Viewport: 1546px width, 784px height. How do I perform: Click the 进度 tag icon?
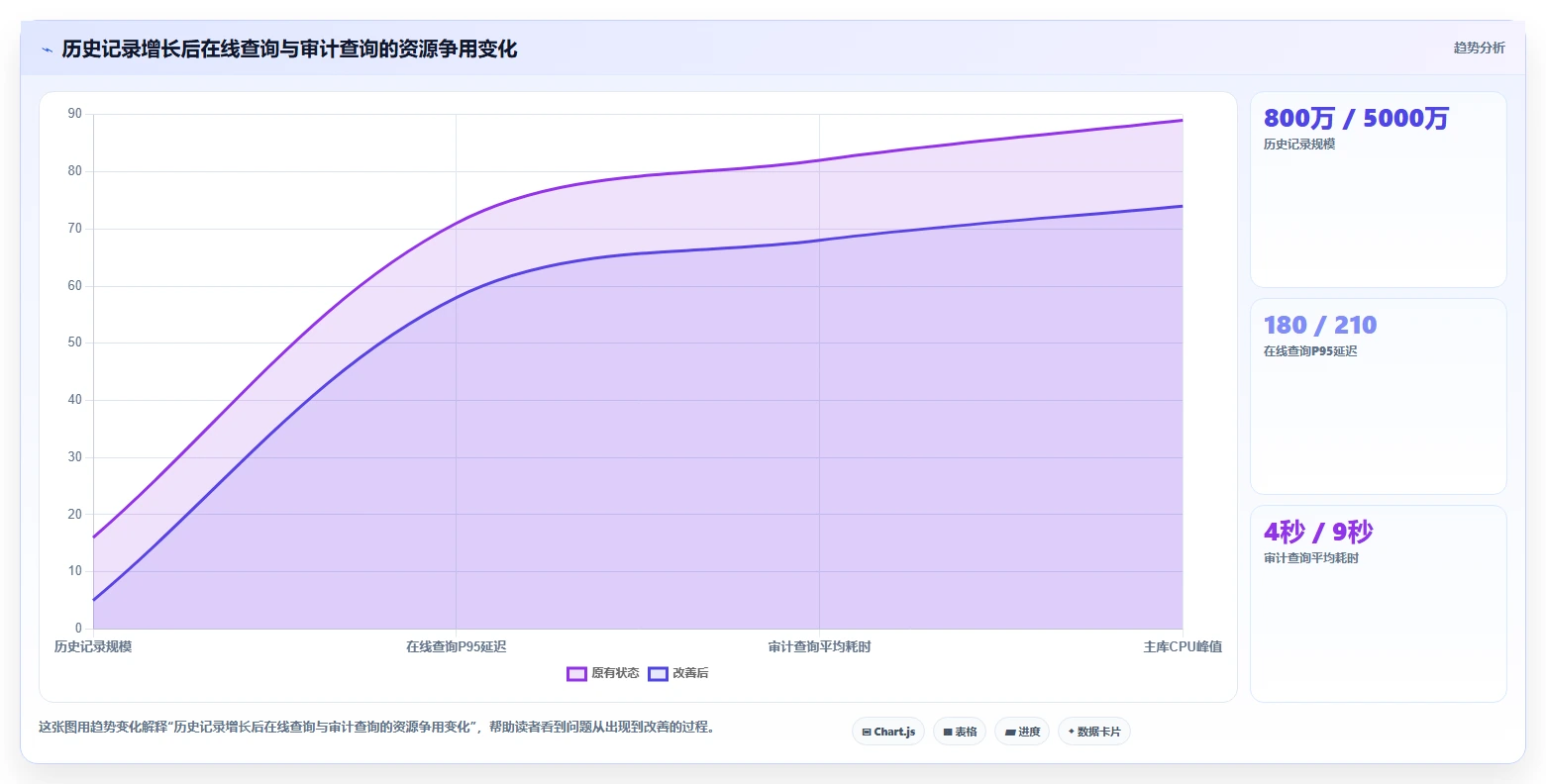click(1010, 733)
